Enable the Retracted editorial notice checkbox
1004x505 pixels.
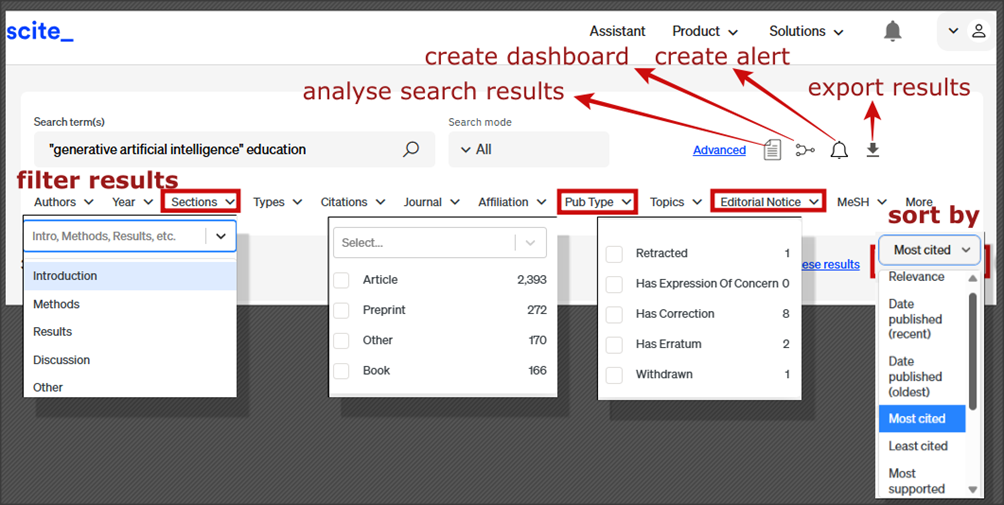click(614, 254)
